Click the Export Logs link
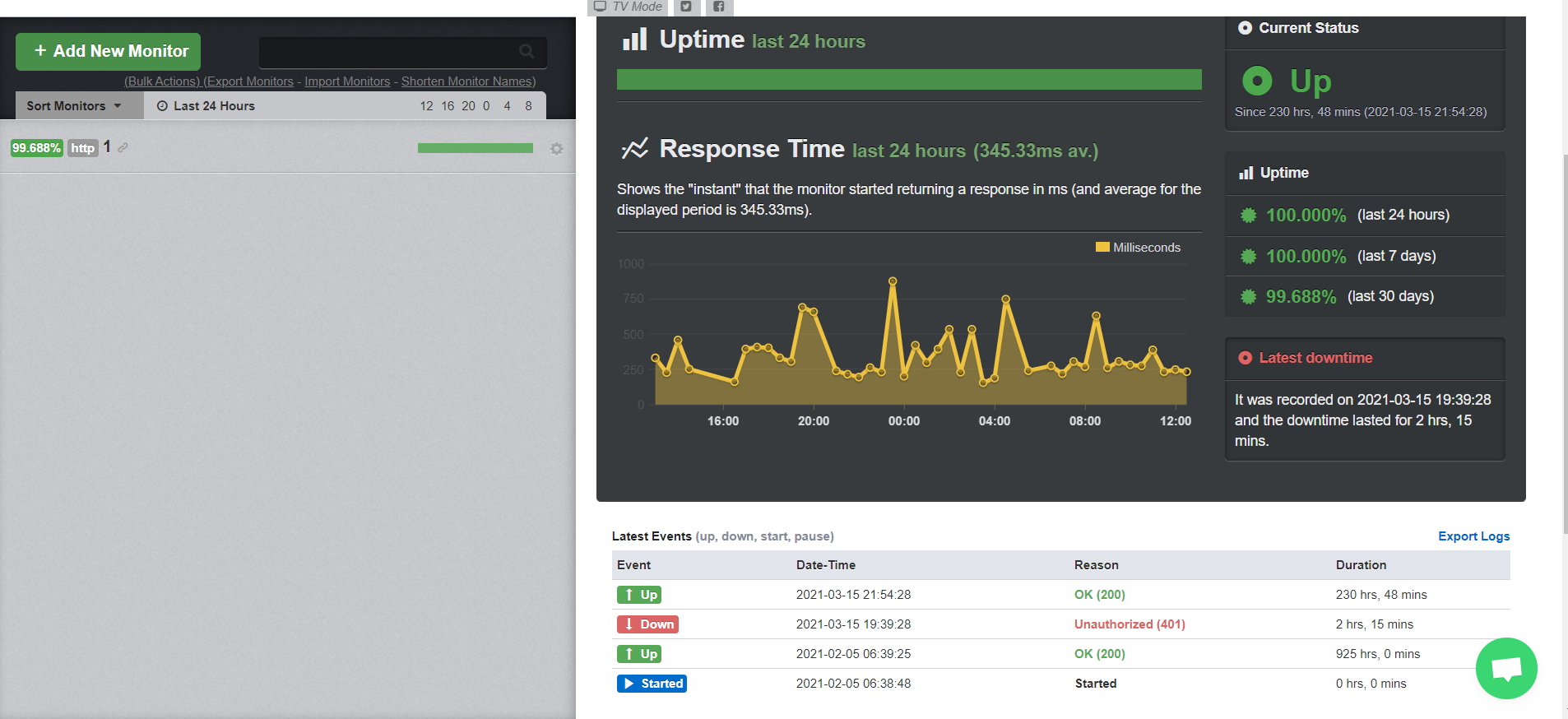This screenshot has height=719, width=1568. click(1473, 536)
